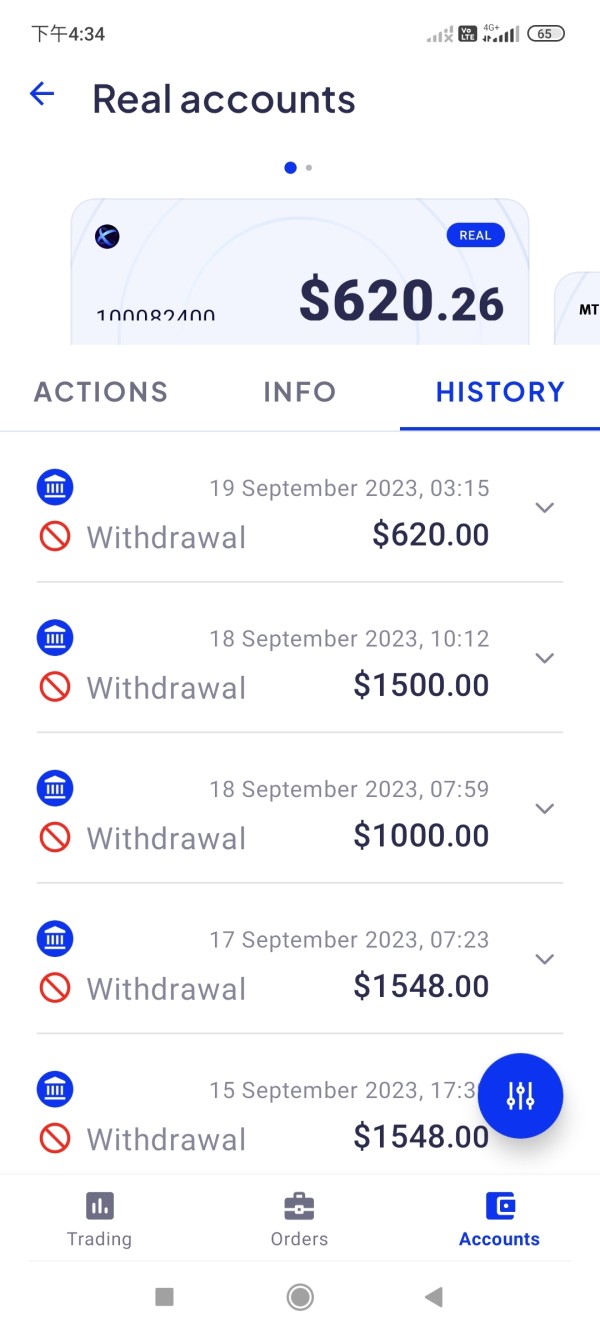Expand the 17 September $1548.00 withdrawal chevron
Viewport: 600px width, 1333px height.
tap(544, 959)
